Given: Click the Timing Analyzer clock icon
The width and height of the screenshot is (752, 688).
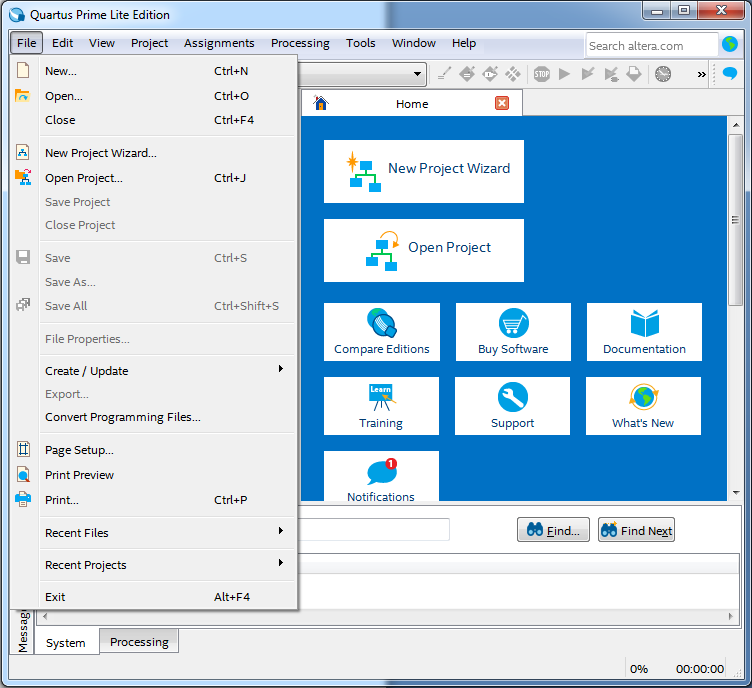Looking at the screenshot, I should (x=663, y=74).
